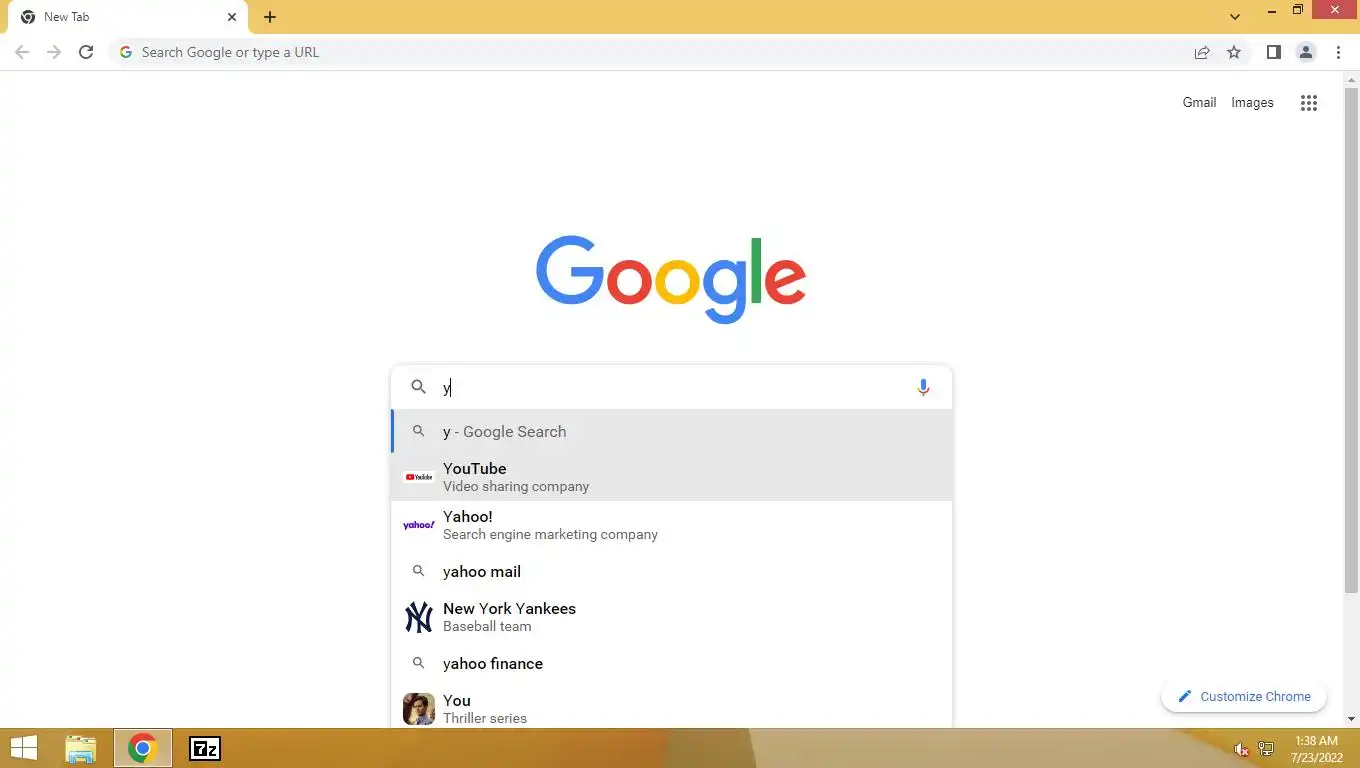
Task: Open the Chrome three-dot menu
Action: (1338, 52)
